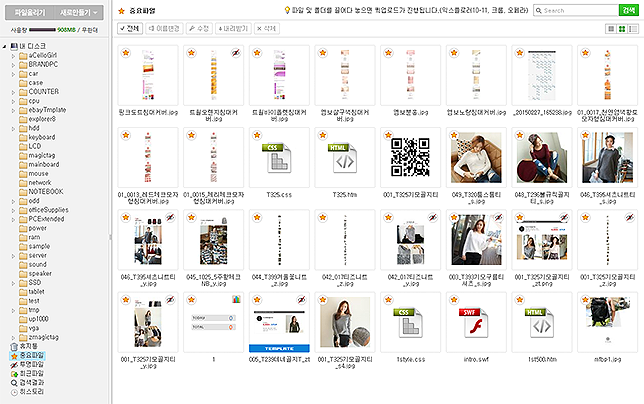Screen dimensions: 644x404
Task: Expand the ebayTmplate folder
Action: 13,110
